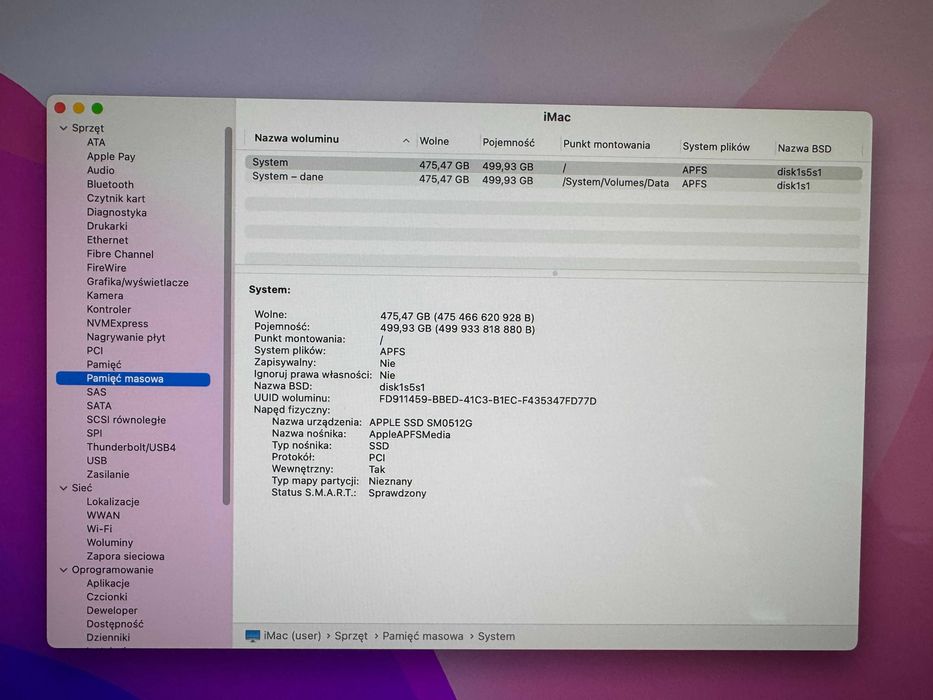The width and height of the screenshot is (933, 700).
Task: Click System in the path bar
Action: tap(496, 636)
